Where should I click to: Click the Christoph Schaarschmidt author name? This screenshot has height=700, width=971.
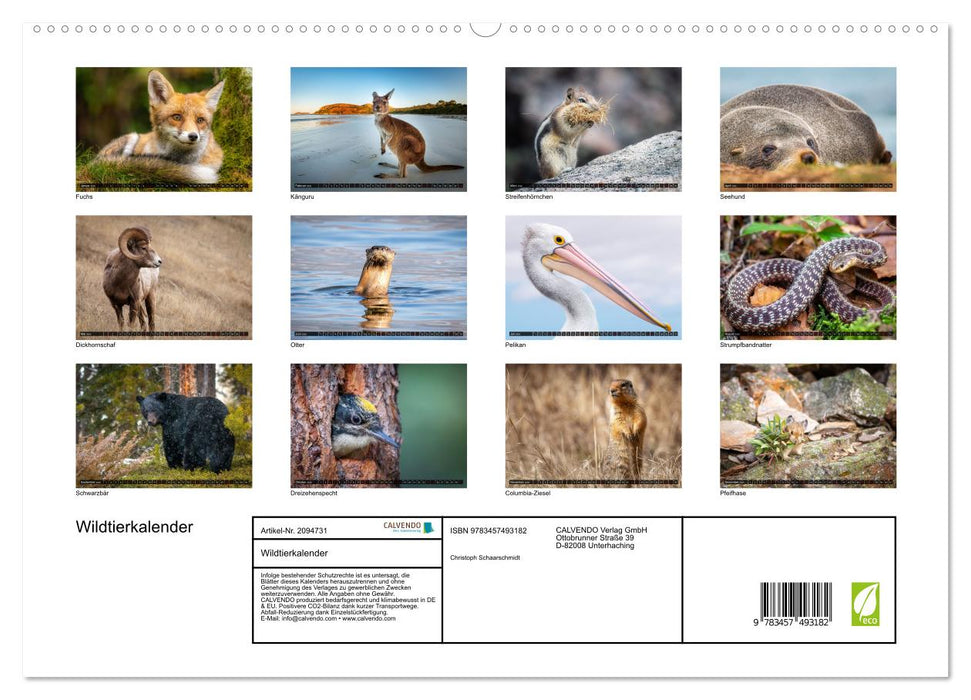pyautogui.click(x=486, y=558)
